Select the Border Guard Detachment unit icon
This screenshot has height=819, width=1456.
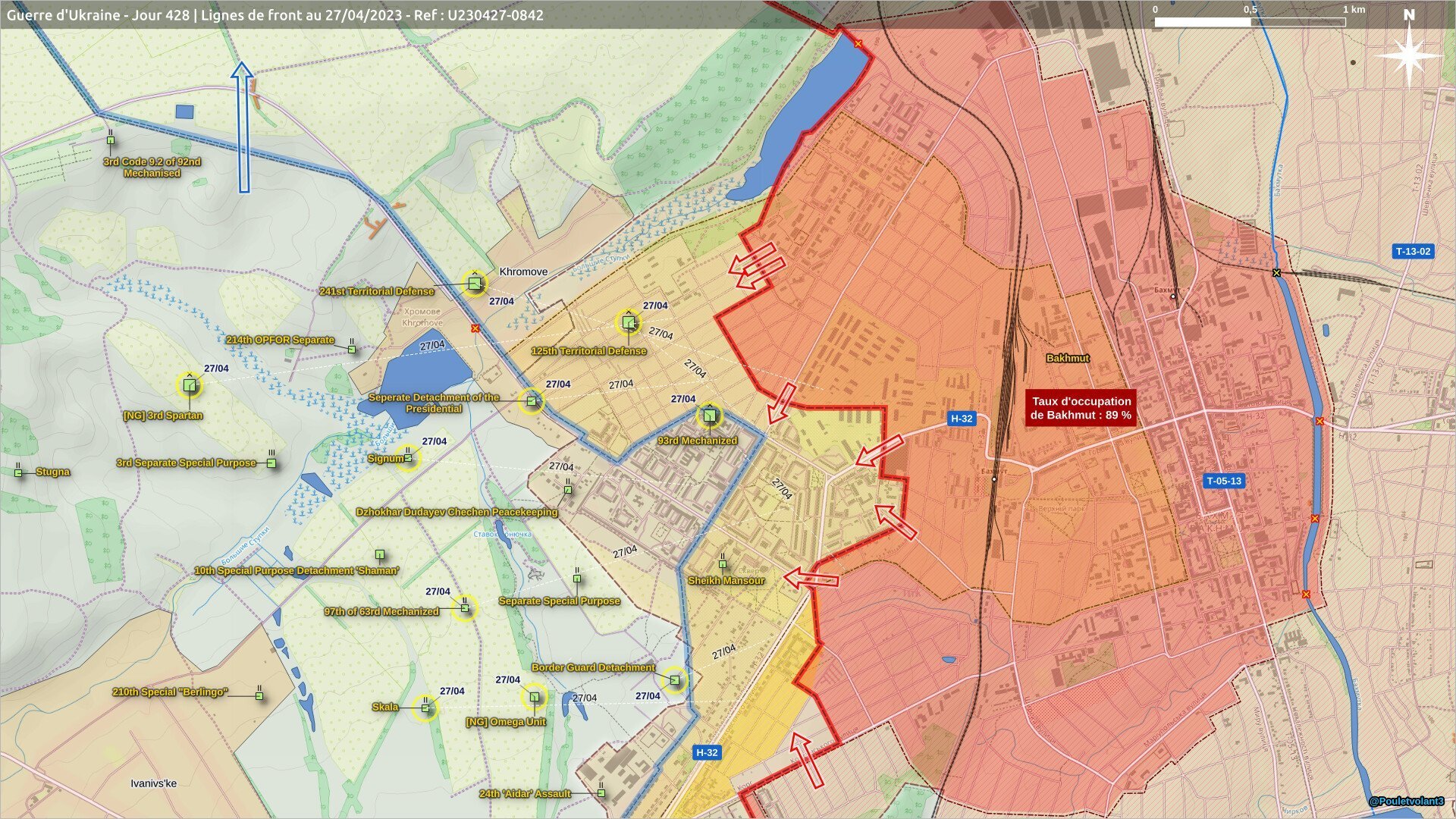click(x=673, y=680)
